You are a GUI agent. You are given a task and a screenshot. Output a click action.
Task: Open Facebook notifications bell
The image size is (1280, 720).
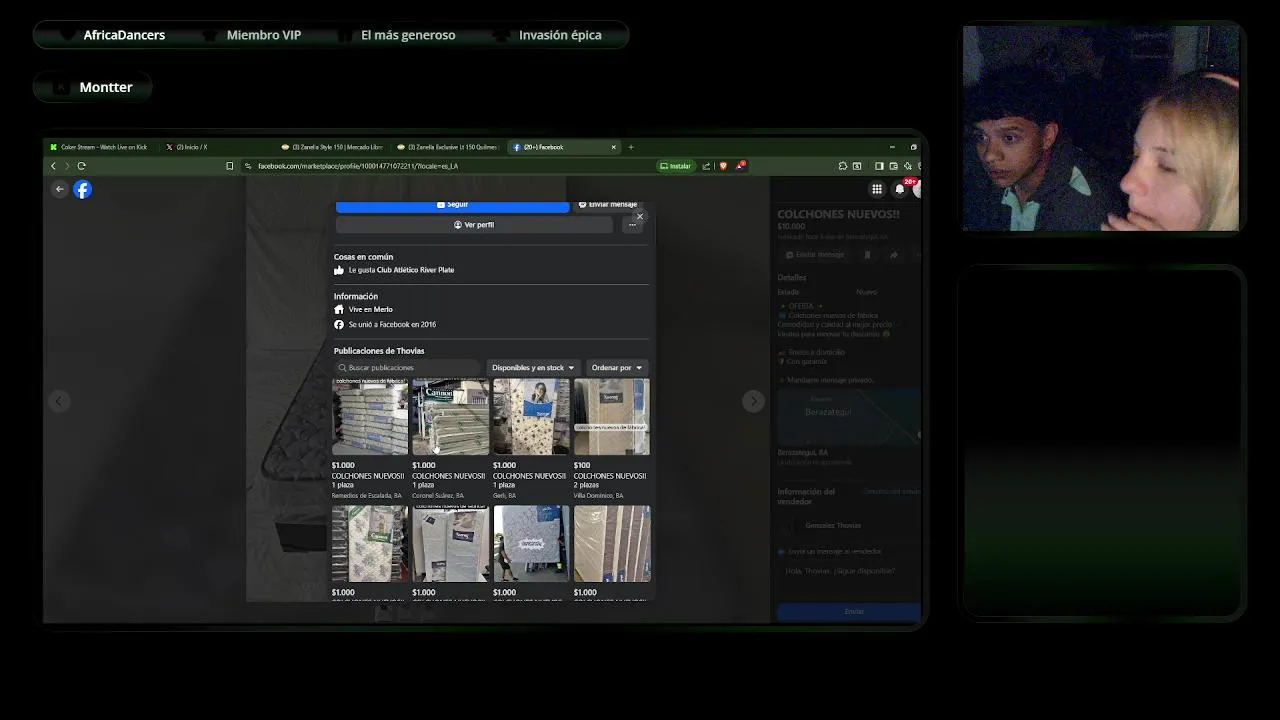coord(900,189)
